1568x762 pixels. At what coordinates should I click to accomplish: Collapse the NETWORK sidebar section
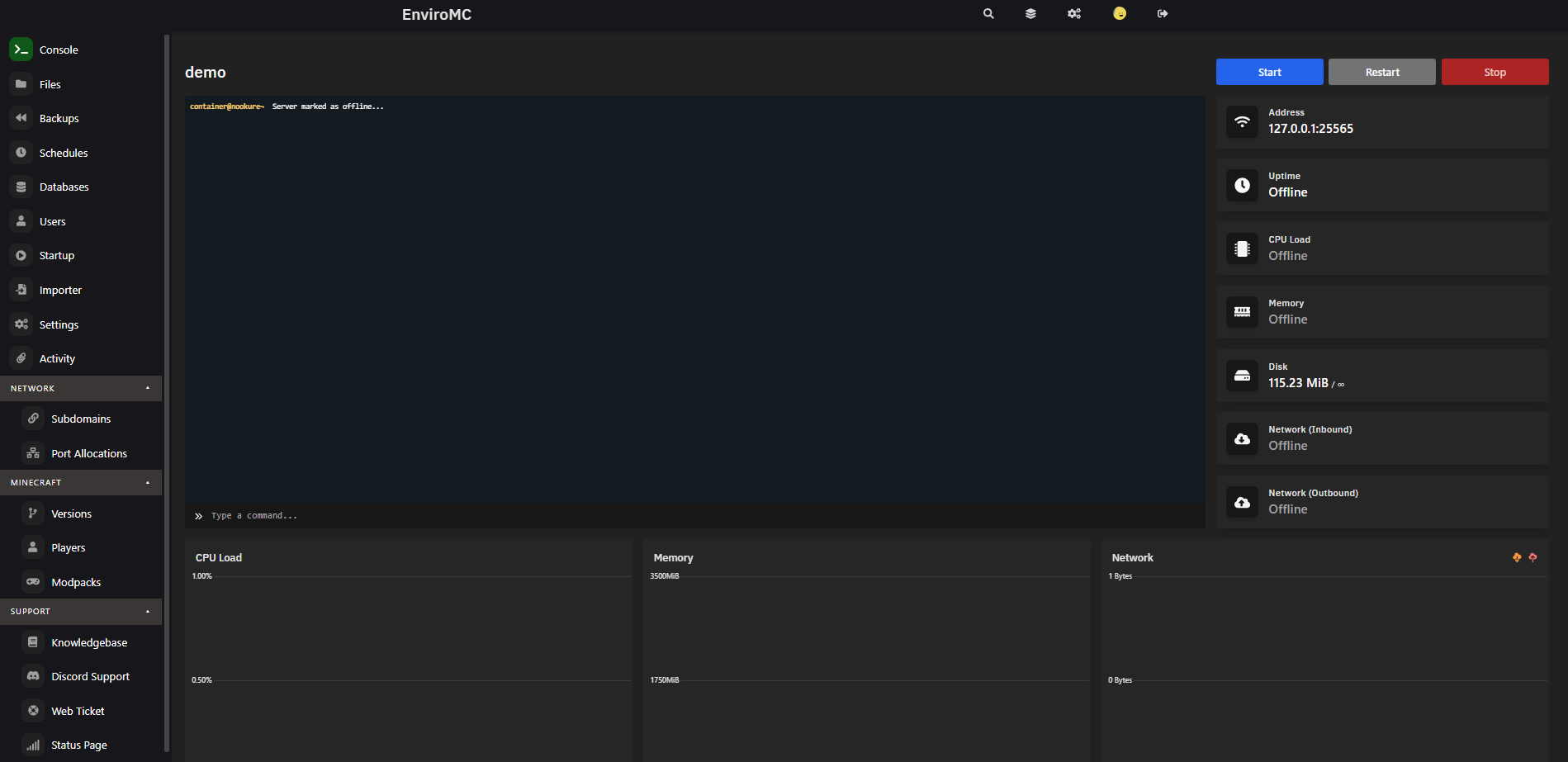point(81,388)
